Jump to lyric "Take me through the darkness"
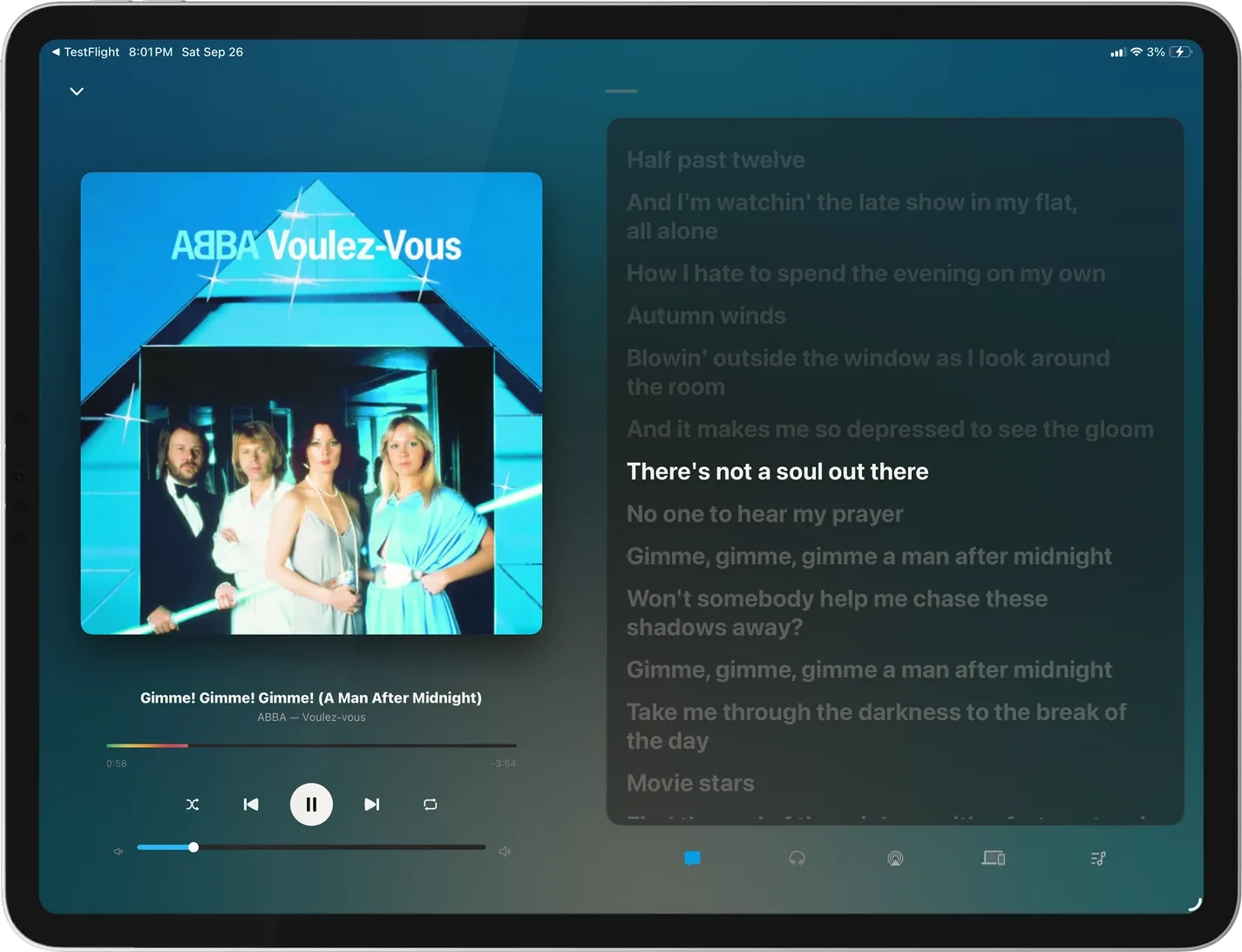 [876, 726]
